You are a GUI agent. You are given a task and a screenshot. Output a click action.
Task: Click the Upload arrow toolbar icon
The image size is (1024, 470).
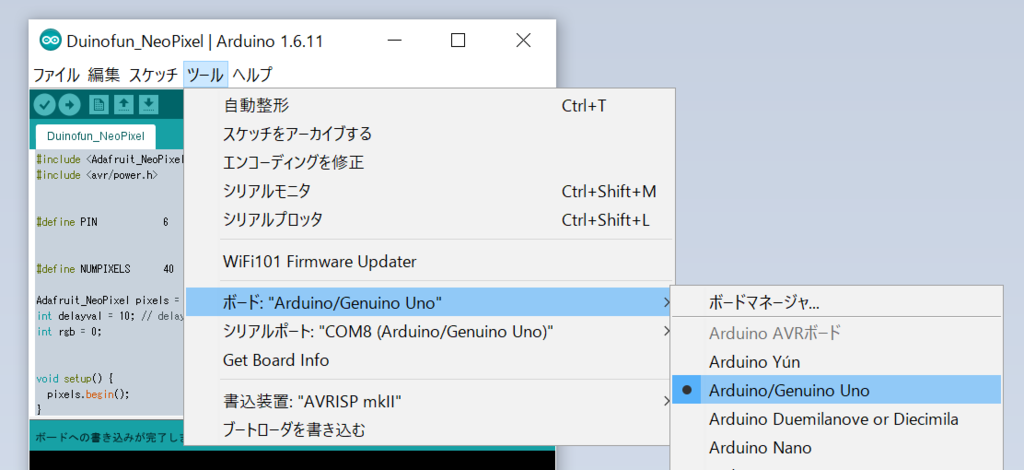[69, 104]
